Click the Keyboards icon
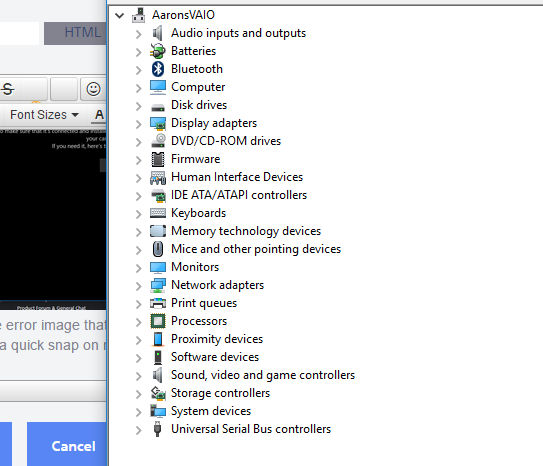543x466 pixels. [158, 213]
